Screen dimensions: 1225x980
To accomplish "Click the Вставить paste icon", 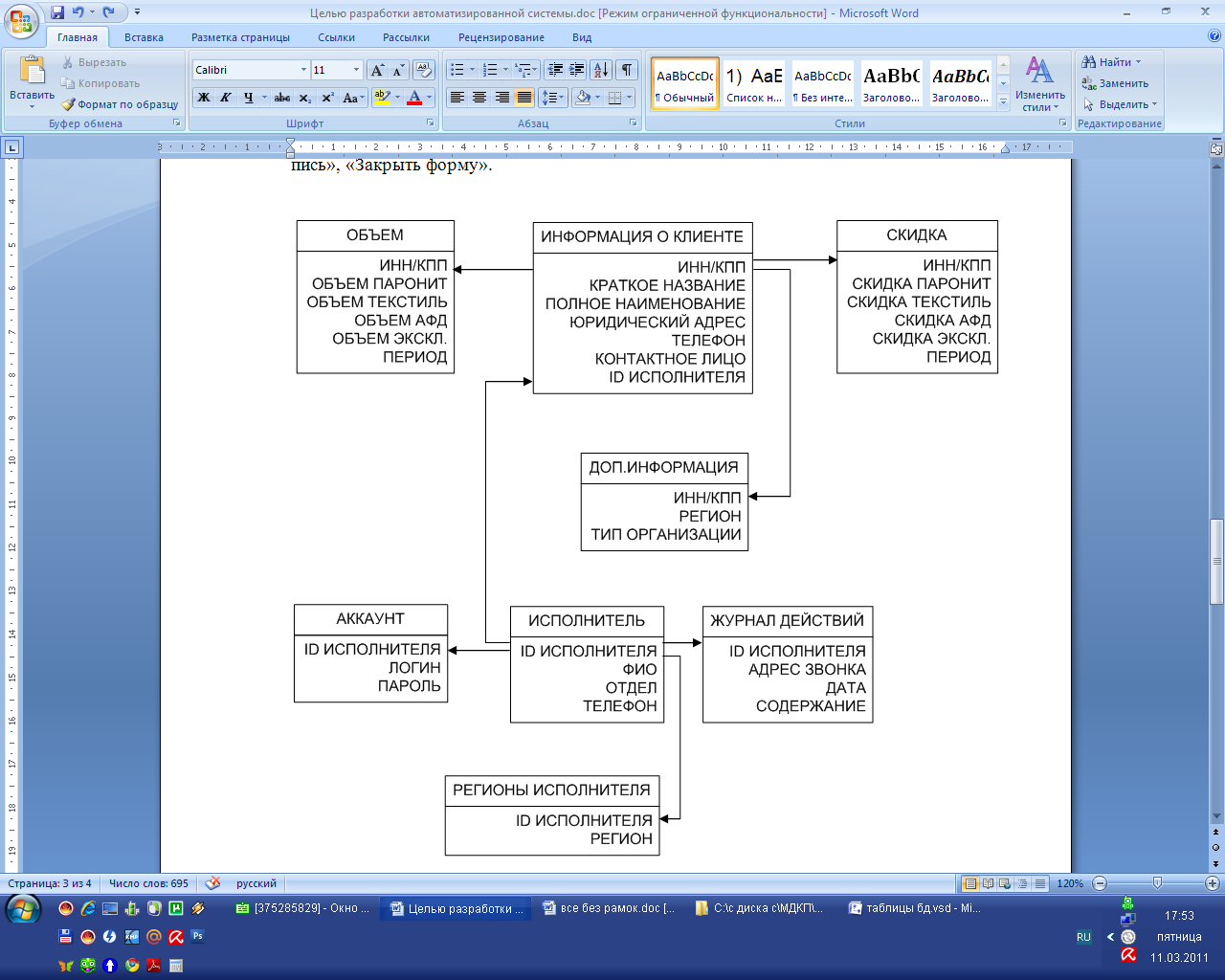I will click(x=32, y=71).
